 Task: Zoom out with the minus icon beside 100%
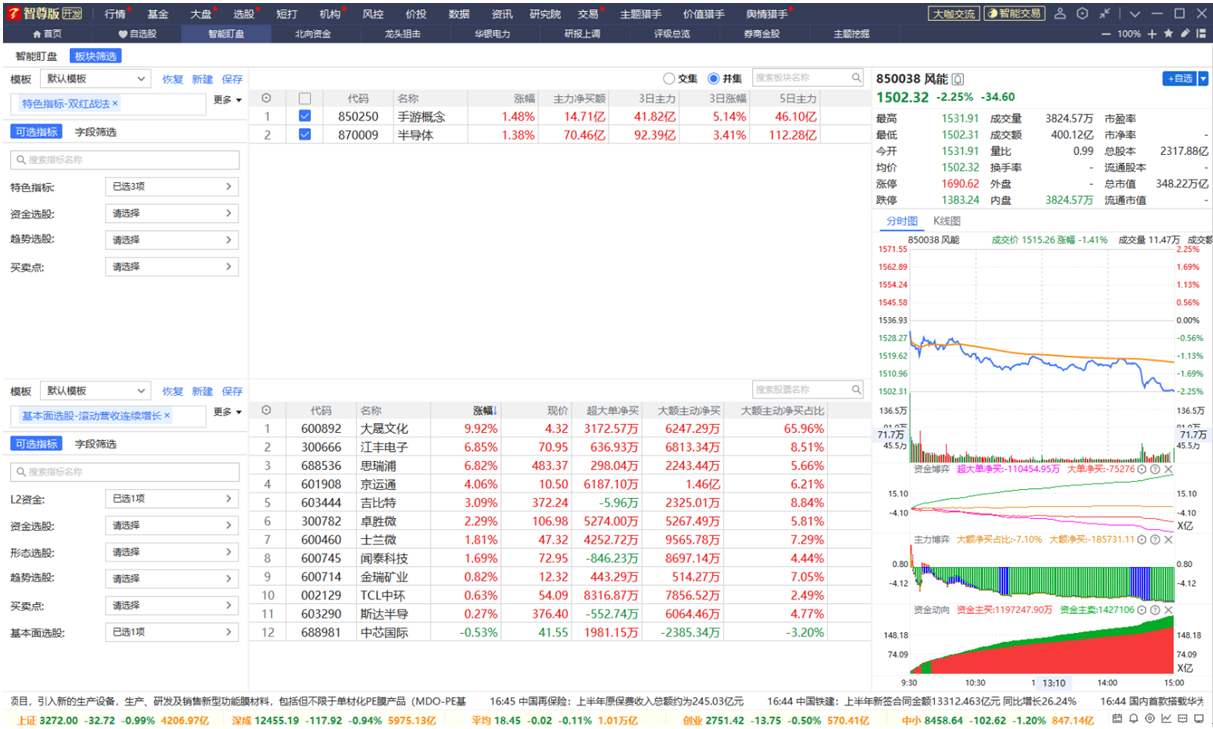pyautogui.click(x=1106, y=34)
